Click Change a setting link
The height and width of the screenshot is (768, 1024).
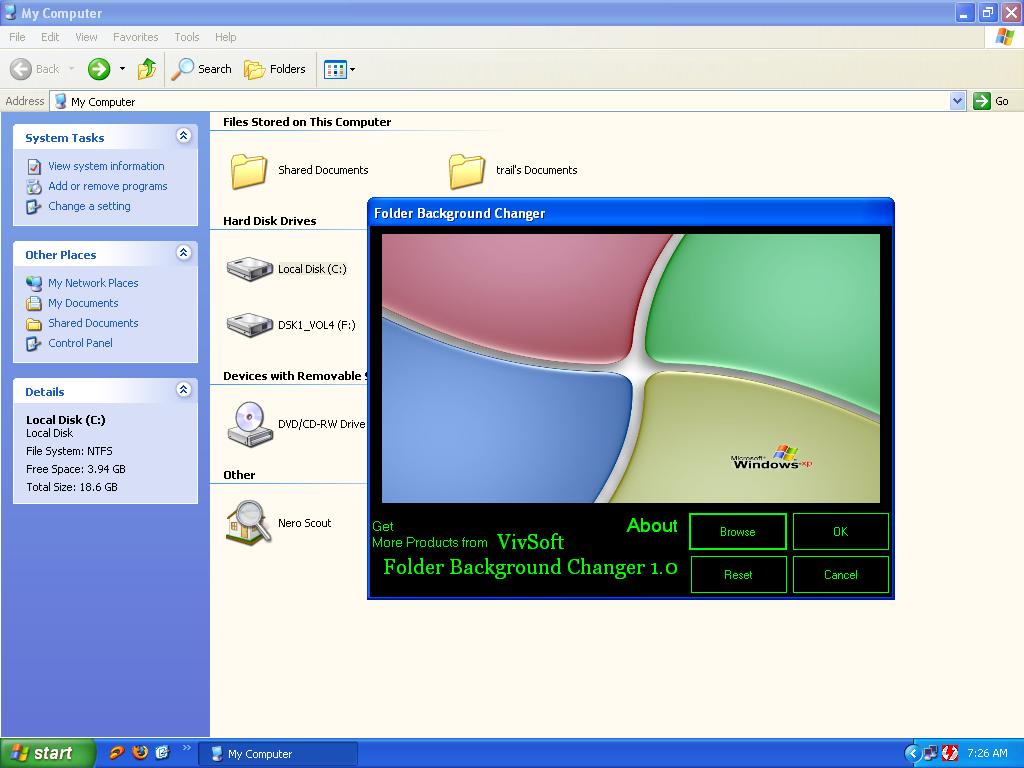pyautogui.click(x=89, y=206)
